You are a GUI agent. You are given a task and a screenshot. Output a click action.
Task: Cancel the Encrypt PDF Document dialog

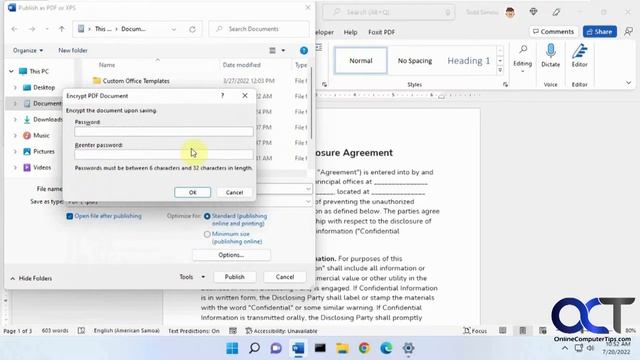pos(234,192)
